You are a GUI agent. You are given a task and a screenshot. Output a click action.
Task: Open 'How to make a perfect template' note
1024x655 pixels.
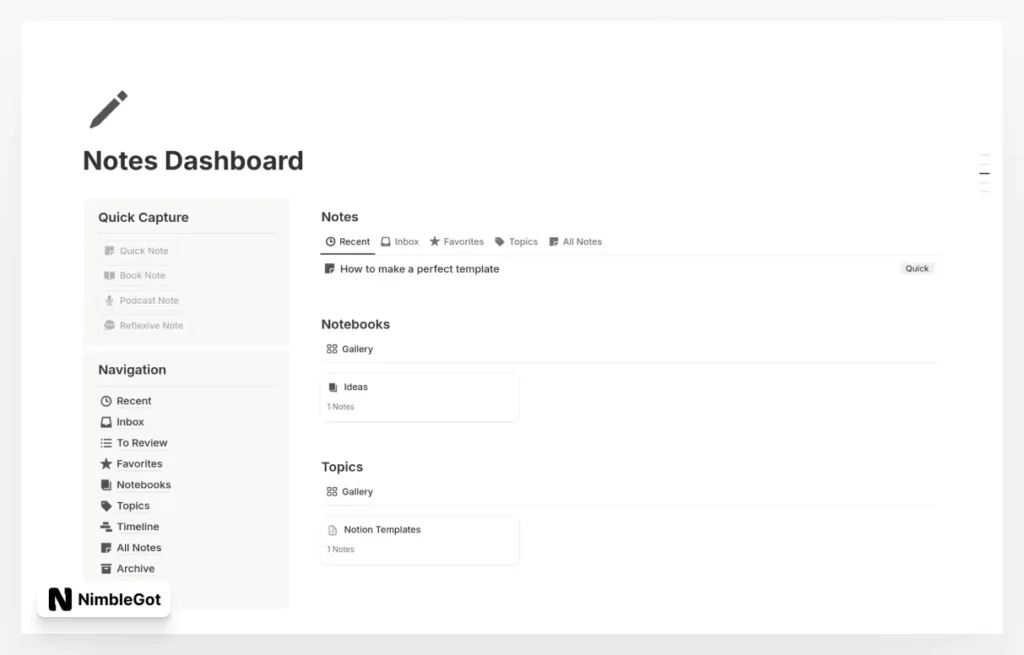420,268
